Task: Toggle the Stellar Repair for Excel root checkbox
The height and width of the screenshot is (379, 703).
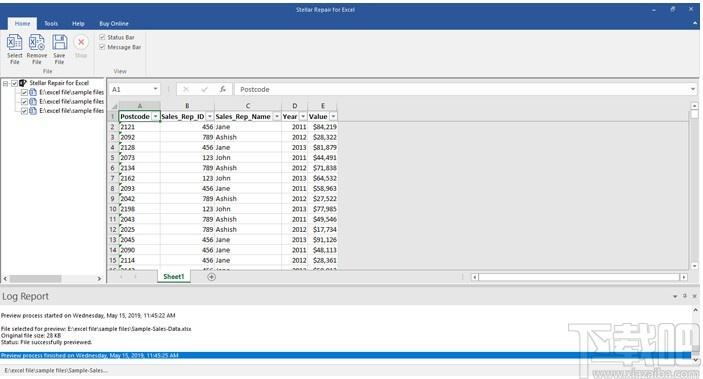Action: [x=14, y=83]
